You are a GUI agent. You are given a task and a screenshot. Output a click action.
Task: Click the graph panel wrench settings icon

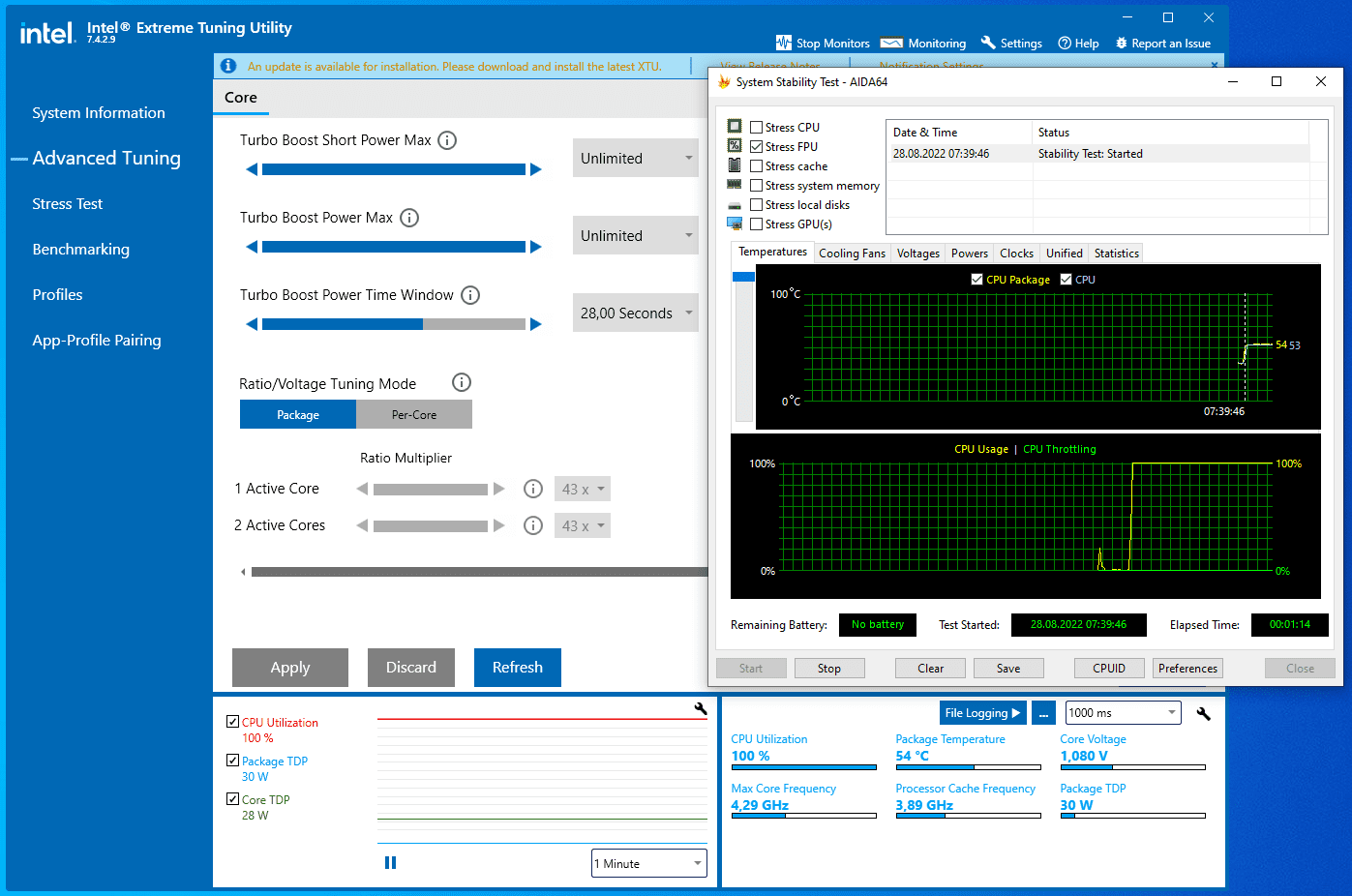pos(701,709)
